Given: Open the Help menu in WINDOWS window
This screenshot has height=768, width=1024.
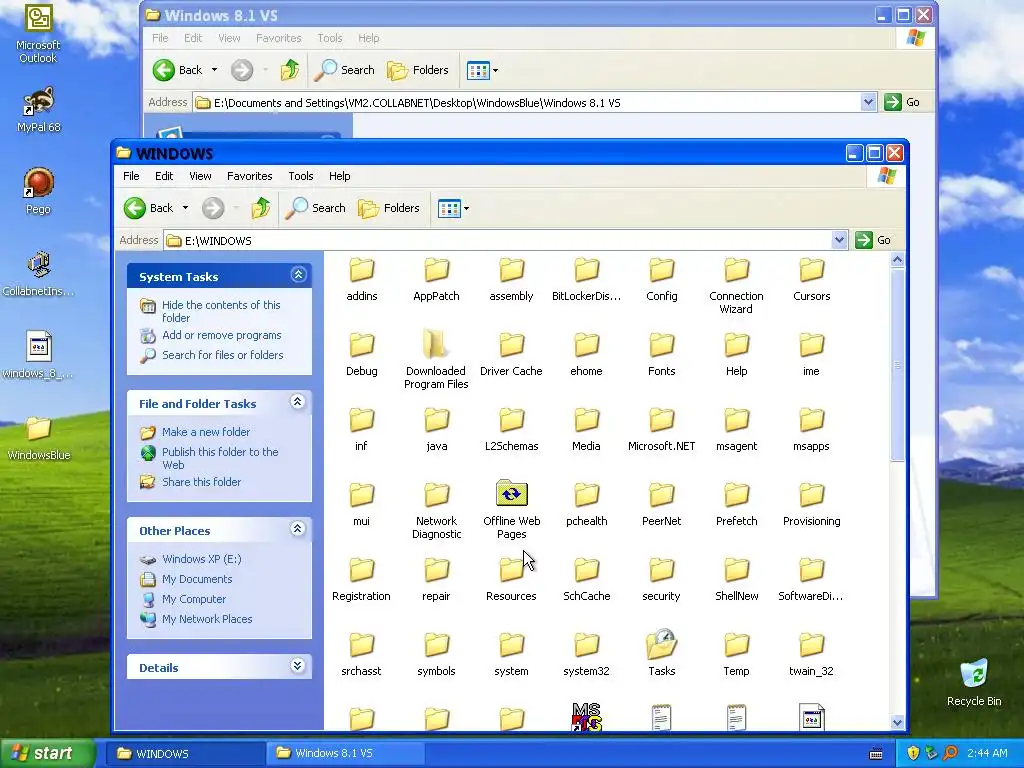Looking at the screenshot, I should tap(339, 176).
